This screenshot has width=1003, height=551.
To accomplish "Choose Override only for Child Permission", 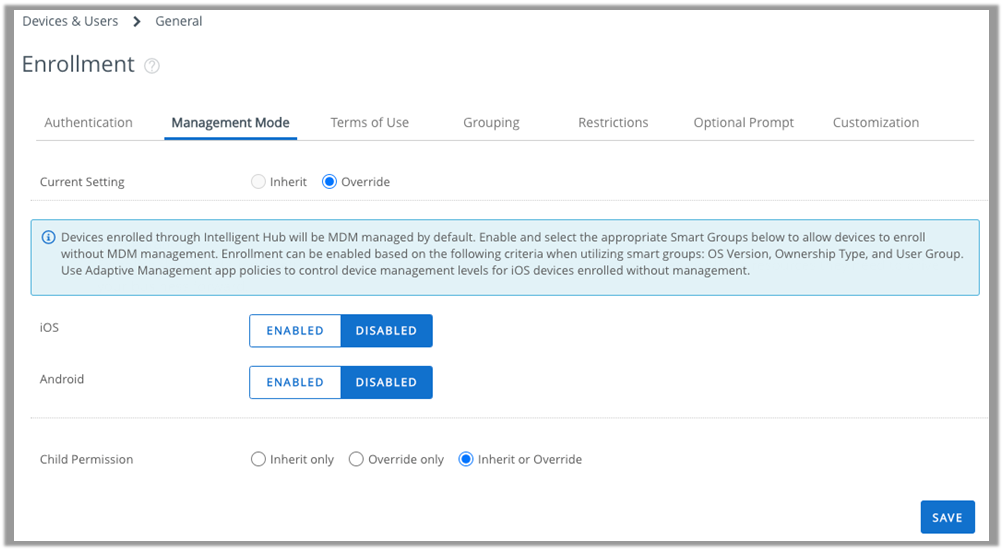I will point(356,459).
